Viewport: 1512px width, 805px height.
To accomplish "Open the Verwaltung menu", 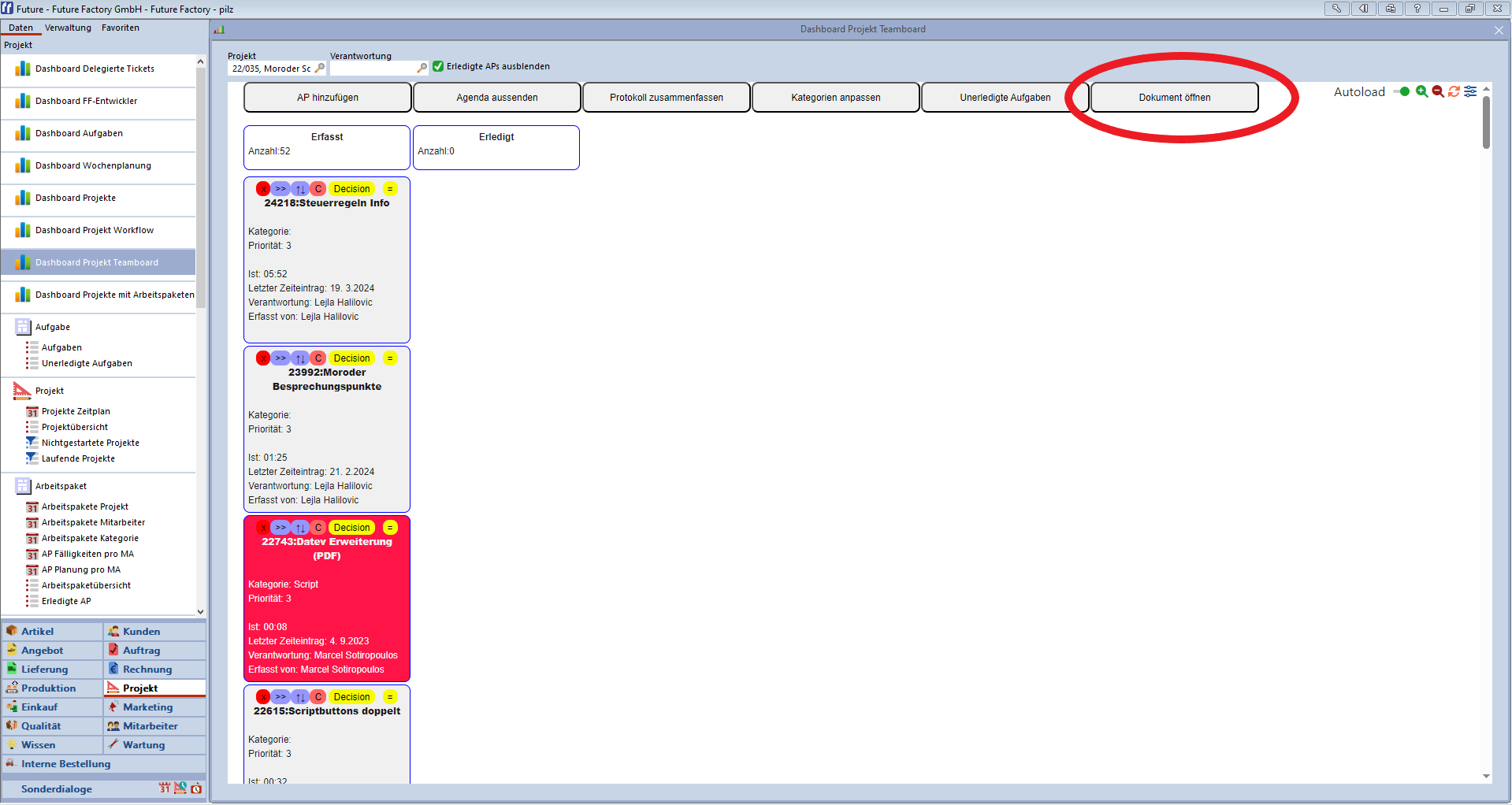I will [68, 27].
